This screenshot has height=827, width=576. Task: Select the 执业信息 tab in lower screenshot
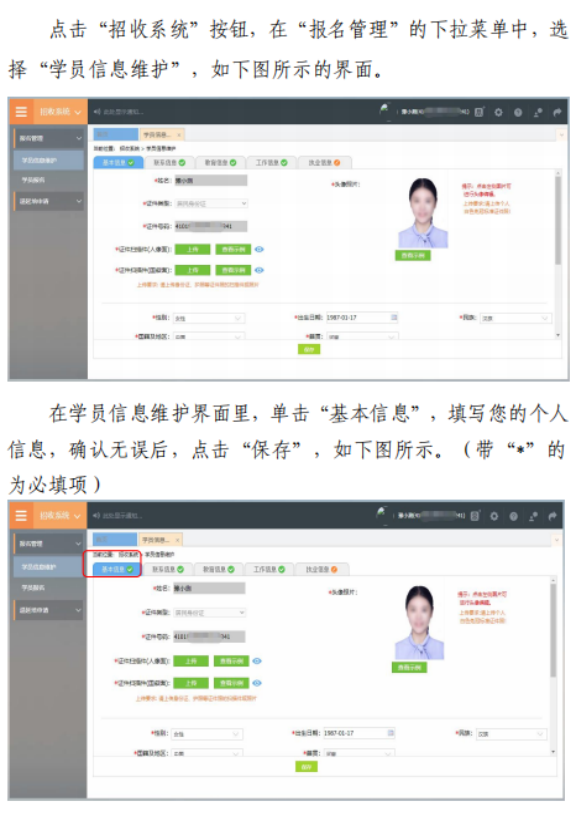(322, 569)
